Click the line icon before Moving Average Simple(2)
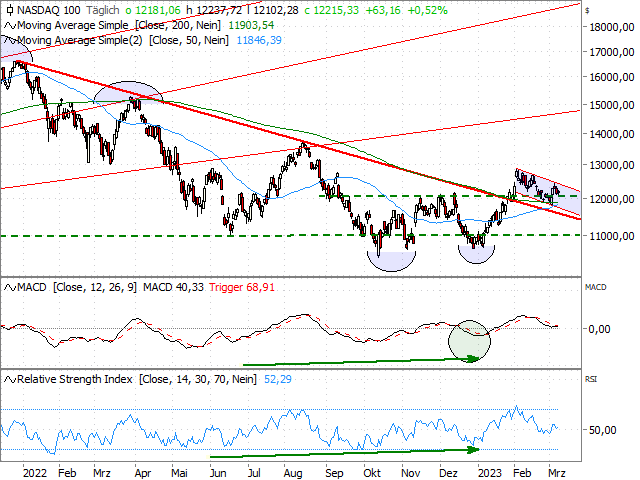Viewport: 640px width, 480px height. (10, 40)
